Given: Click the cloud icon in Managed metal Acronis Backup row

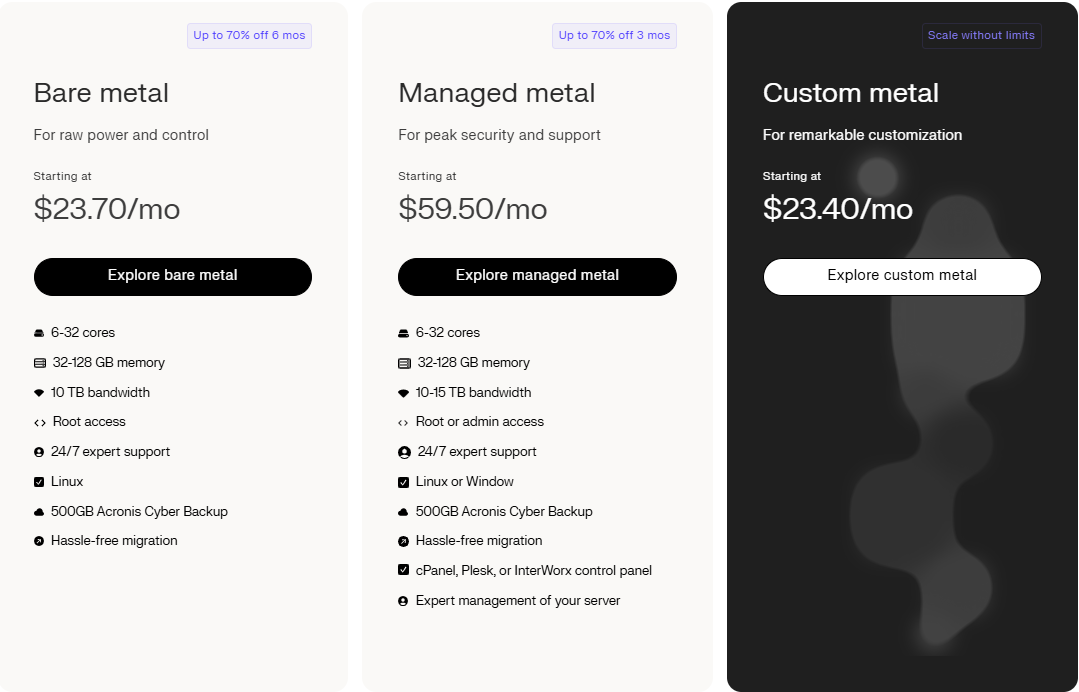Looking at the screenshot, I should 404,512.
